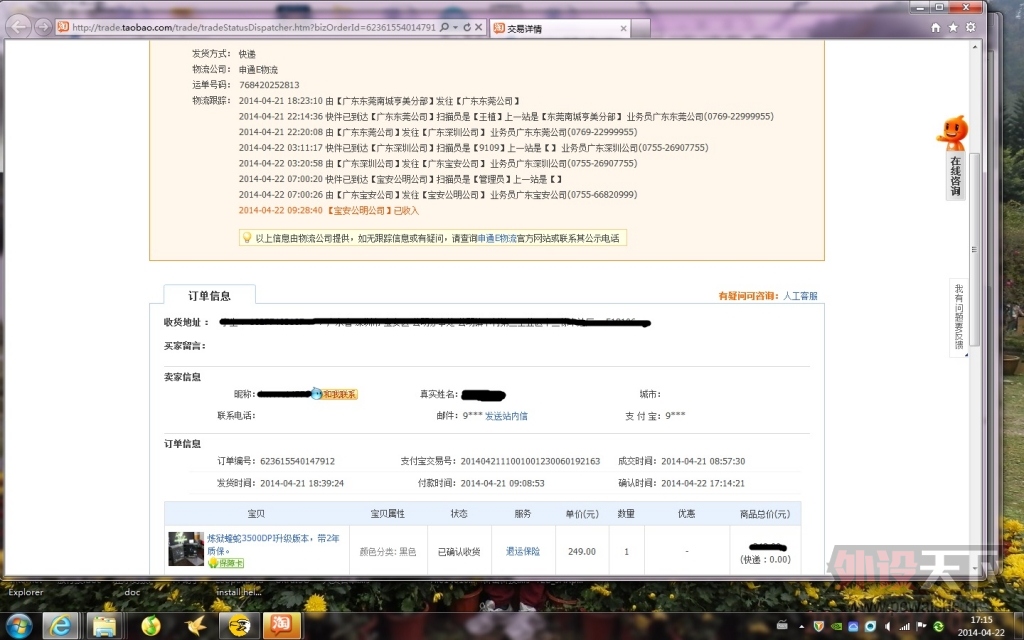
Task: Stop loading with the address bar X
Action: (x=479, y=27)
